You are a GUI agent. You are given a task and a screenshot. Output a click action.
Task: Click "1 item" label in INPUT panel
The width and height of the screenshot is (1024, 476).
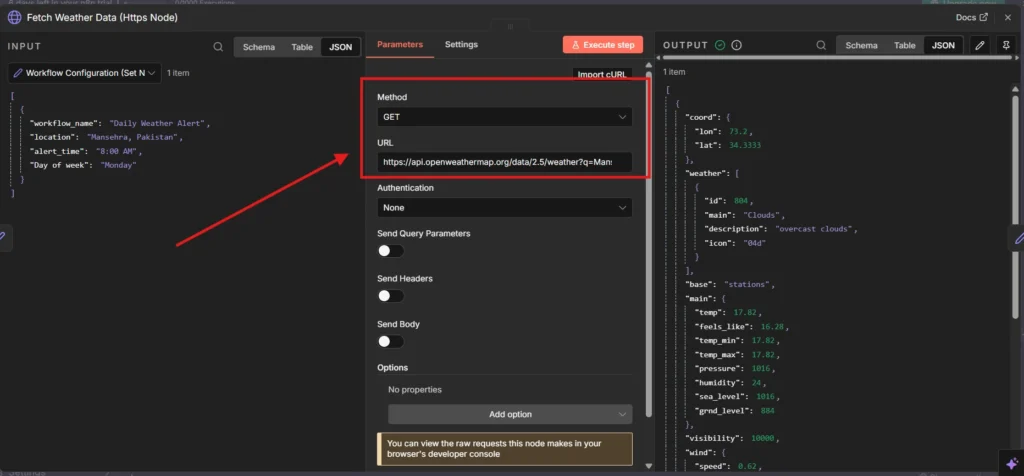click(178, 73)
